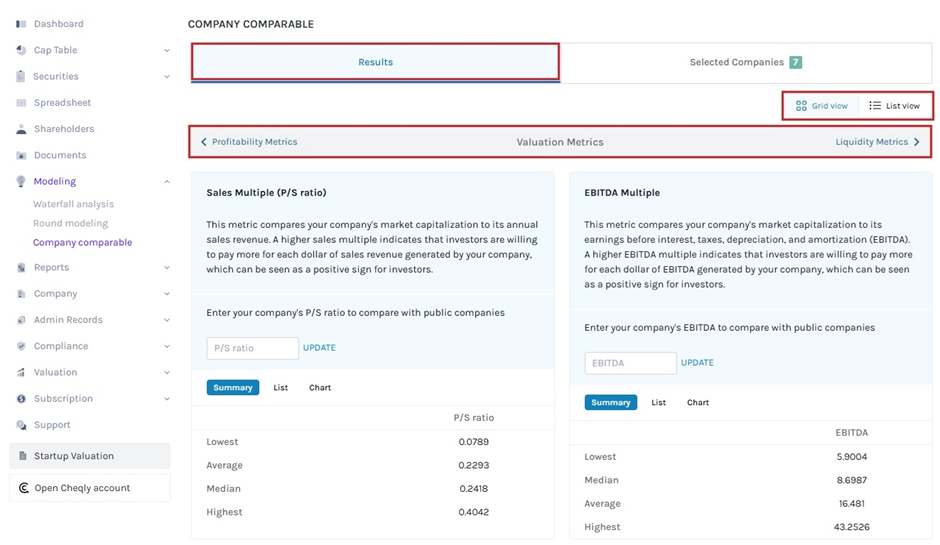Click the left chevron beside Profitability Metrics

[x=204, y=142]
